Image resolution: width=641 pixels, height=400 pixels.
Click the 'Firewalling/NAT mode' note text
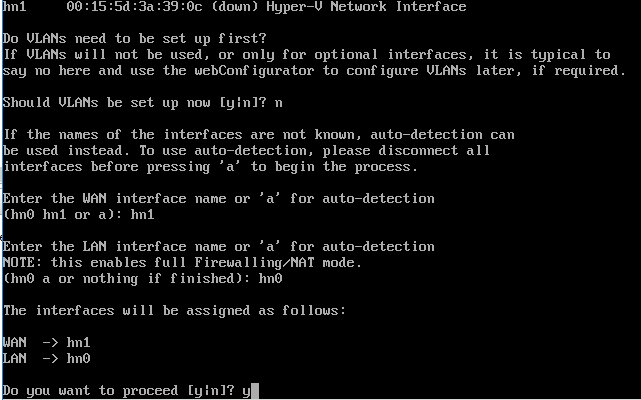tap(278, 263)
